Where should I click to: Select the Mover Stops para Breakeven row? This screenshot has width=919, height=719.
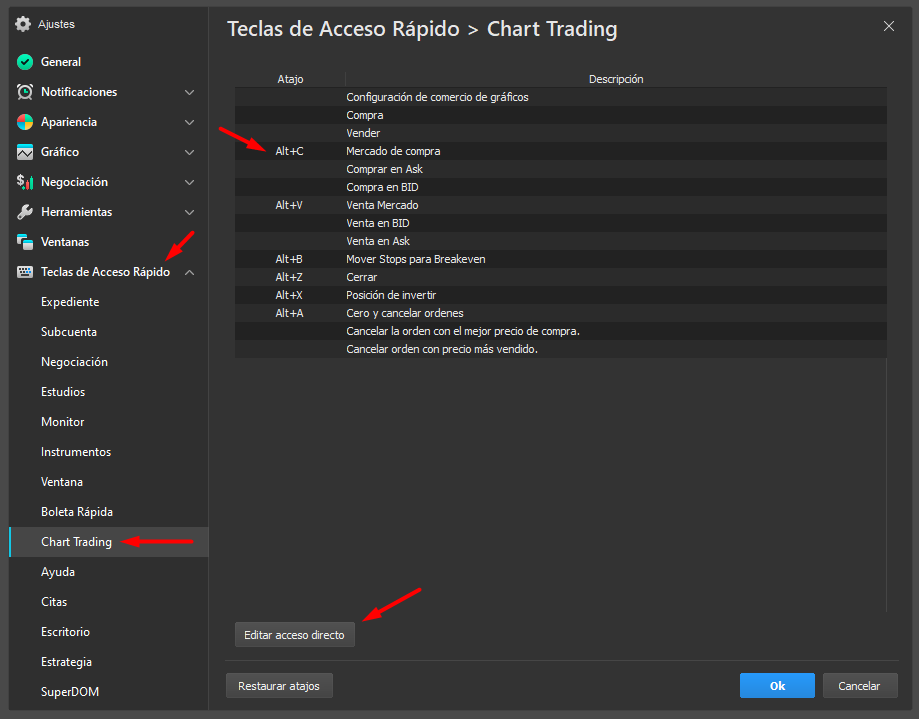[x=560, y=259]
